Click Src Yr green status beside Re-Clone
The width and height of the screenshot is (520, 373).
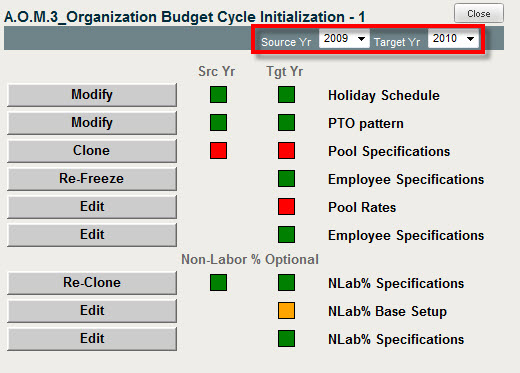[x=218, y=282]
